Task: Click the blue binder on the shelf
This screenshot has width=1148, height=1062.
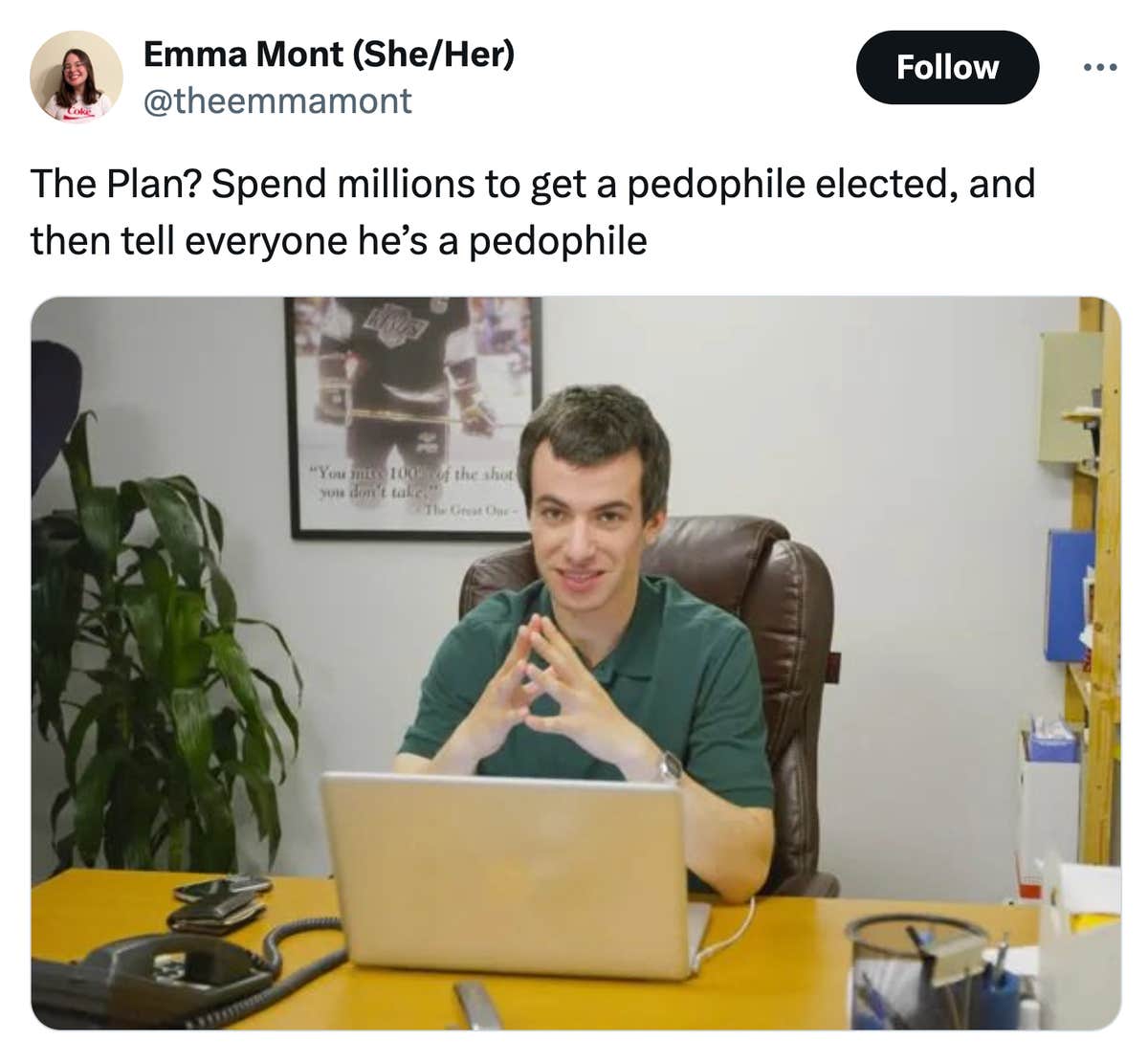Action: (x=1070, y=596)
